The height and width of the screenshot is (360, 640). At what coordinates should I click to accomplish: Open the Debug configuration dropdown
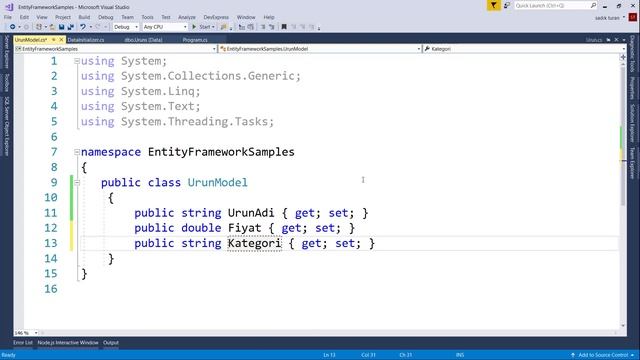[126, 27]
